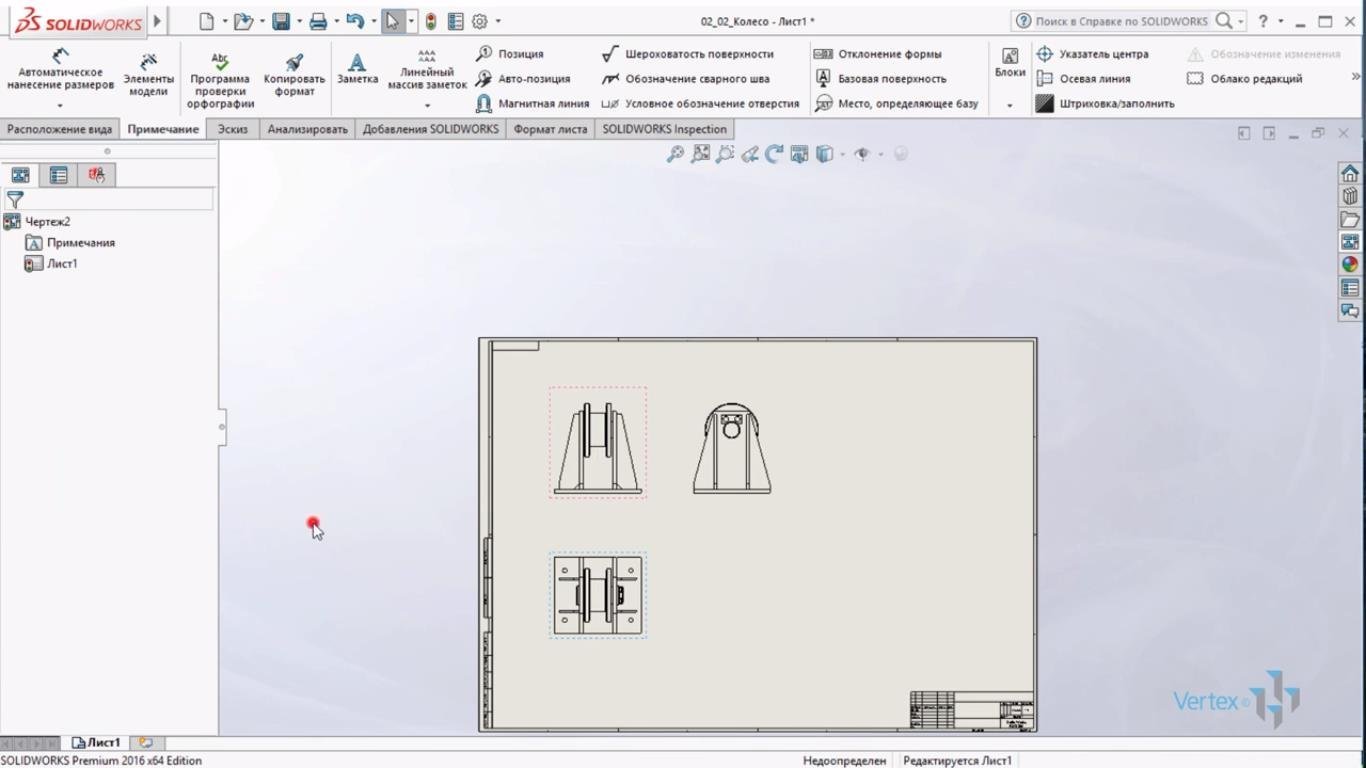Insert a Заметка note
The width and height of the screenshot is (1366, 768).
coord(357,68)
